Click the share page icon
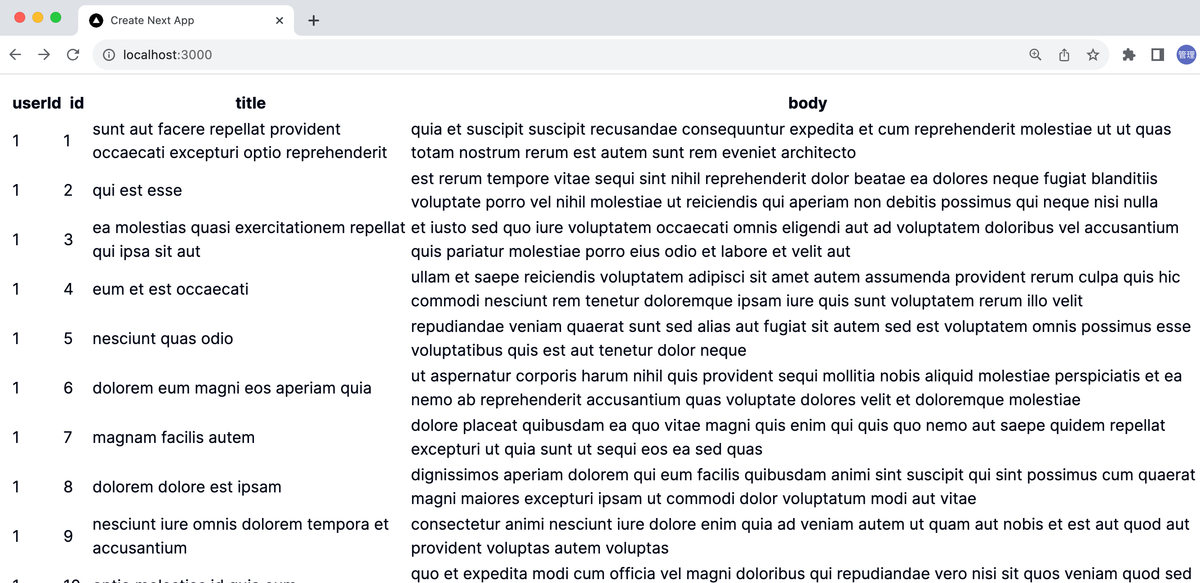Viewport: 1200px width, 583px height. (x=1064, y=55)
